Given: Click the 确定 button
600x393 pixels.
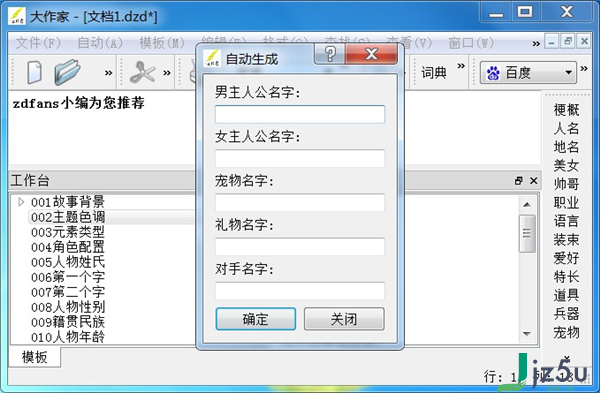Looking at the screenshot, I should point(256,319).
